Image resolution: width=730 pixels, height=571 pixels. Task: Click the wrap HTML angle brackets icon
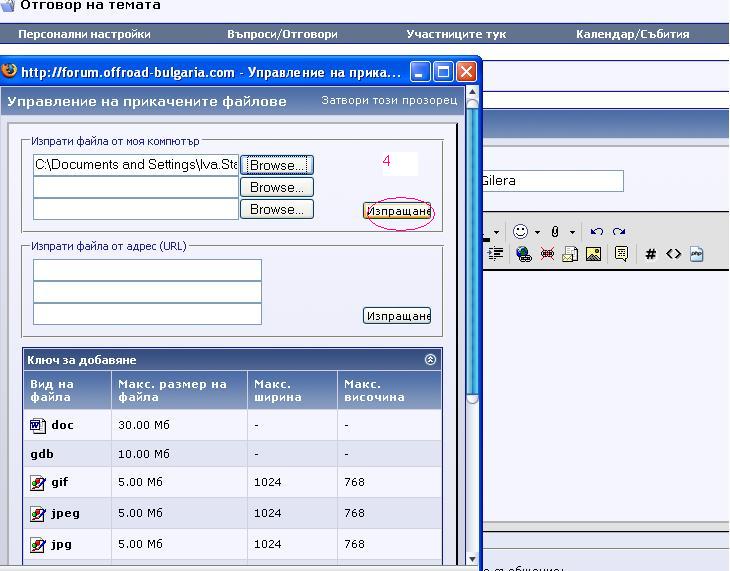pos(673,254)
